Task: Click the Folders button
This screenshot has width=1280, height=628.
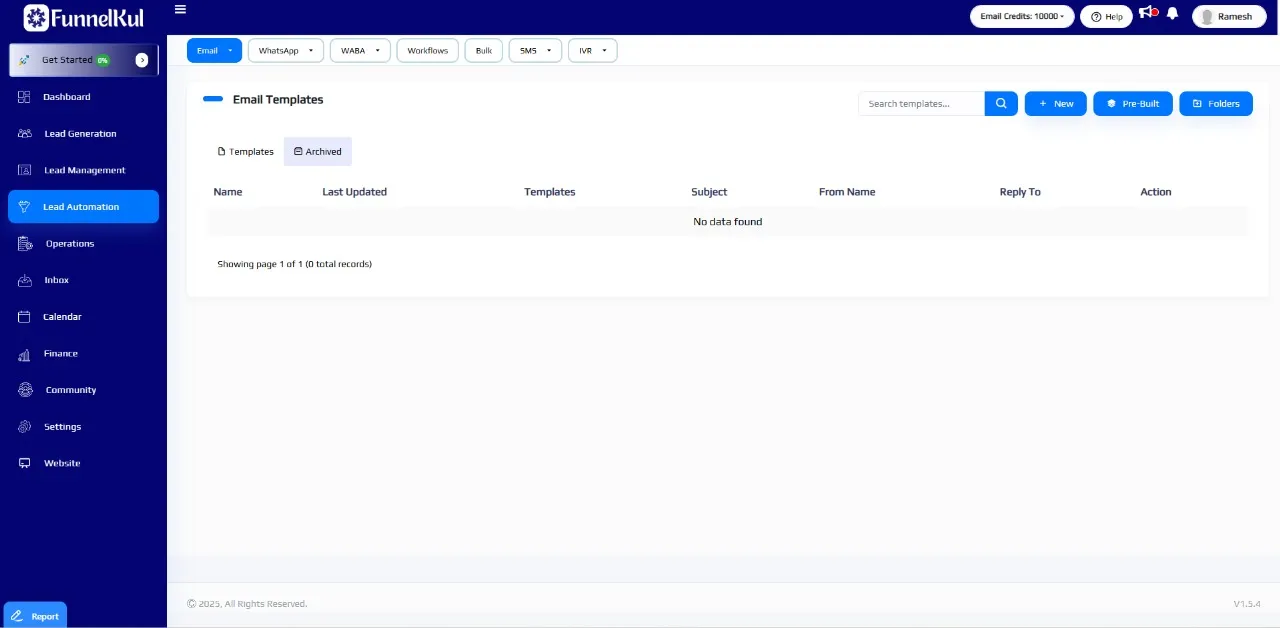Action: [1215, 104]
